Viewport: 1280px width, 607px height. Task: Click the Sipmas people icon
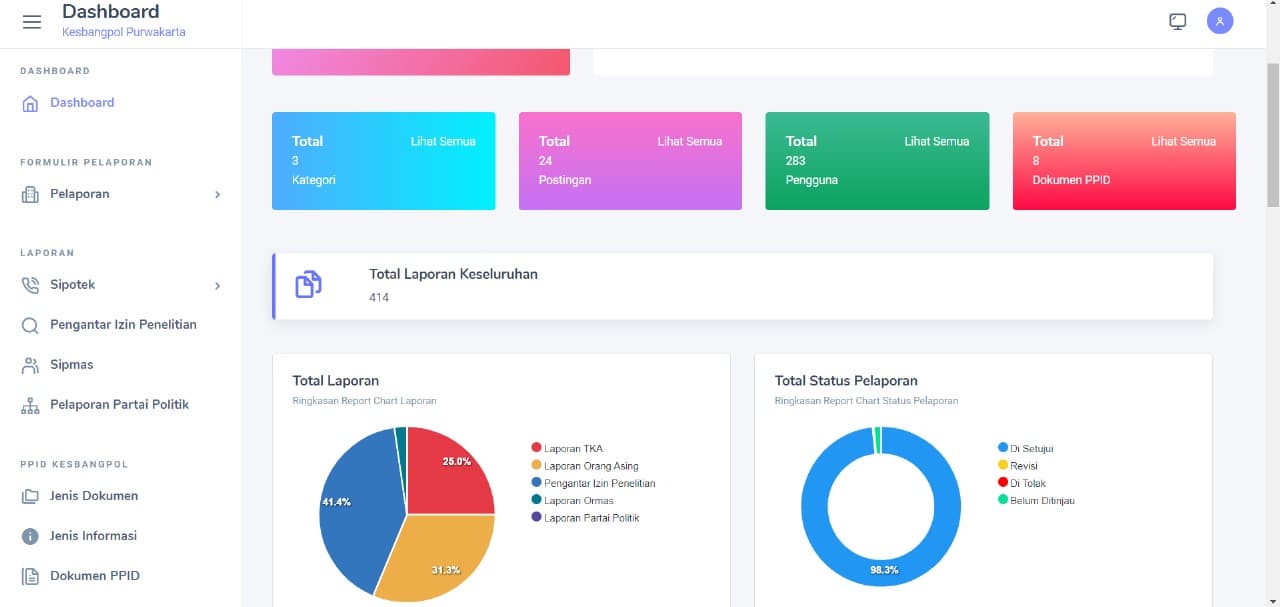30,365
